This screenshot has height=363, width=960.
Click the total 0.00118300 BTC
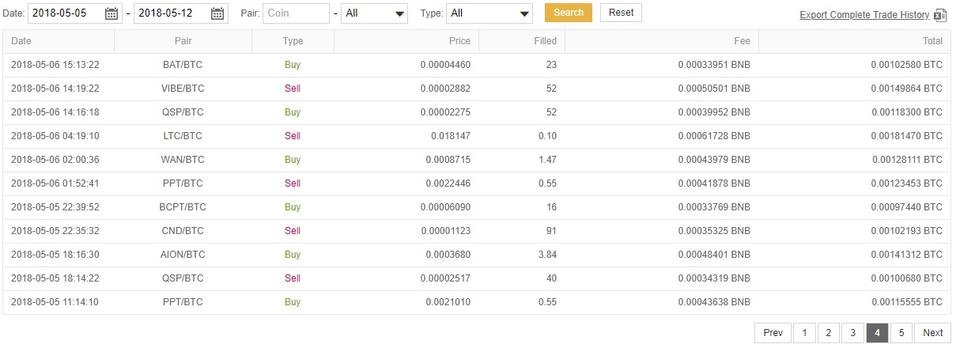907,113
